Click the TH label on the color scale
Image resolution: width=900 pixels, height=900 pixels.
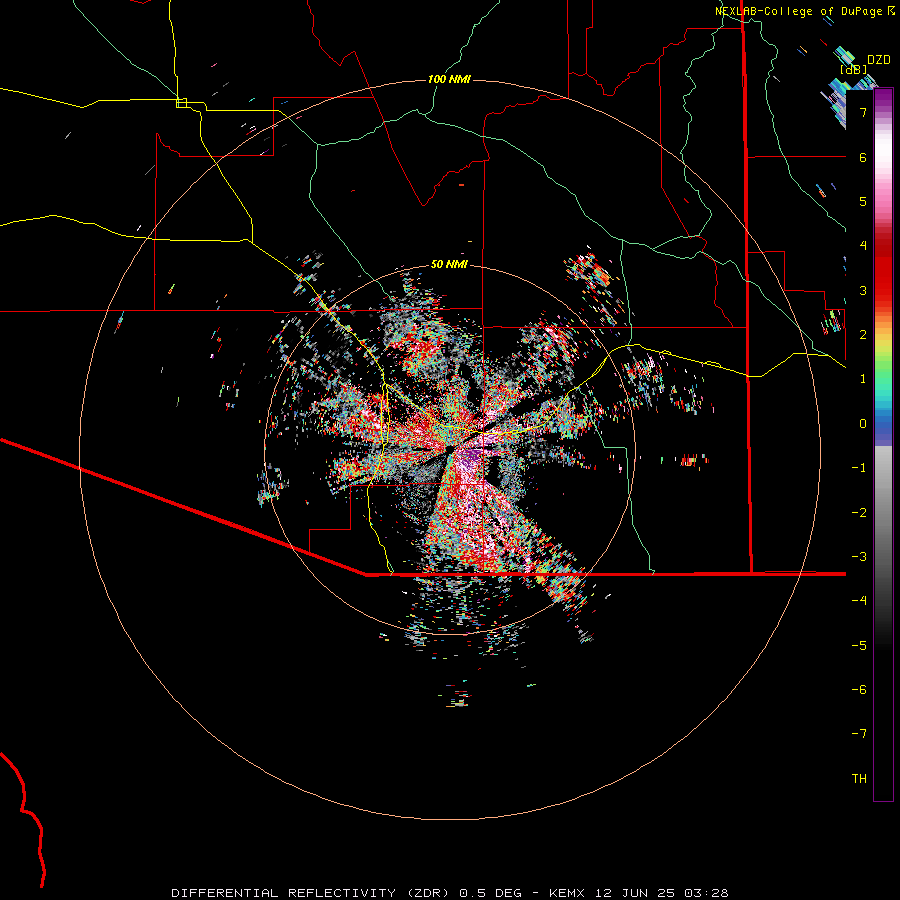coord(859,779)
